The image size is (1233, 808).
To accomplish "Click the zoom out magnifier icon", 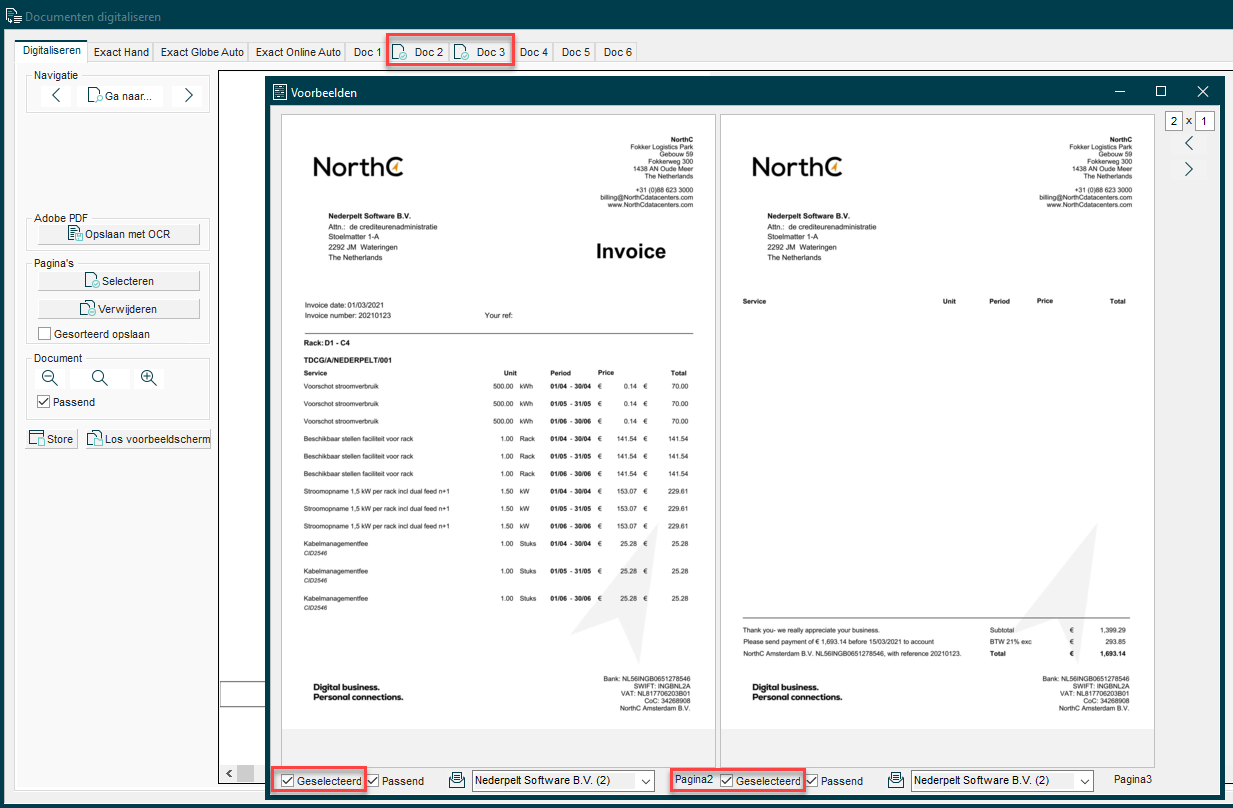I will pos(49,378).
